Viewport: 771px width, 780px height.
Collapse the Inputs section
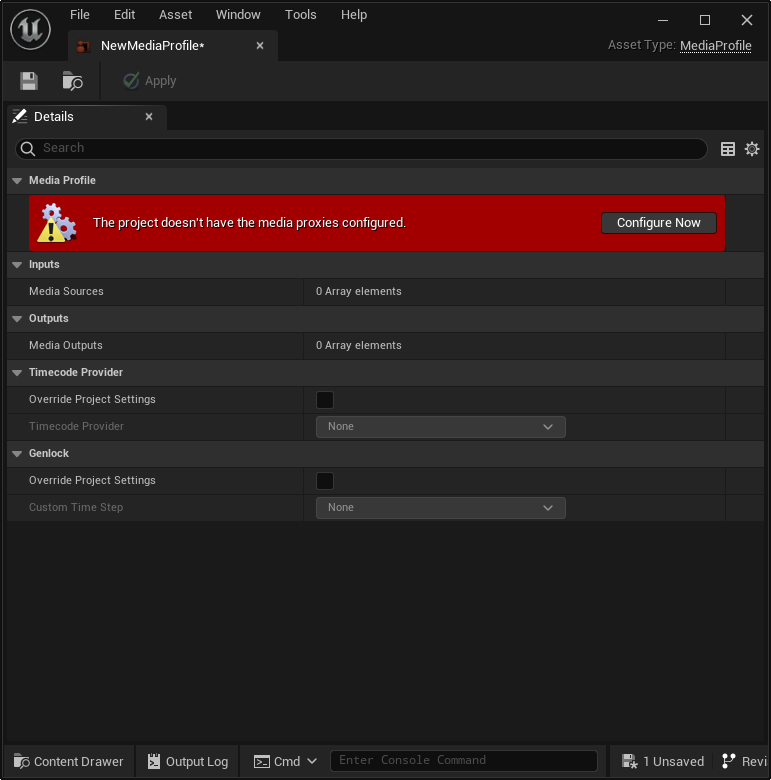click(x=17, y=265)
